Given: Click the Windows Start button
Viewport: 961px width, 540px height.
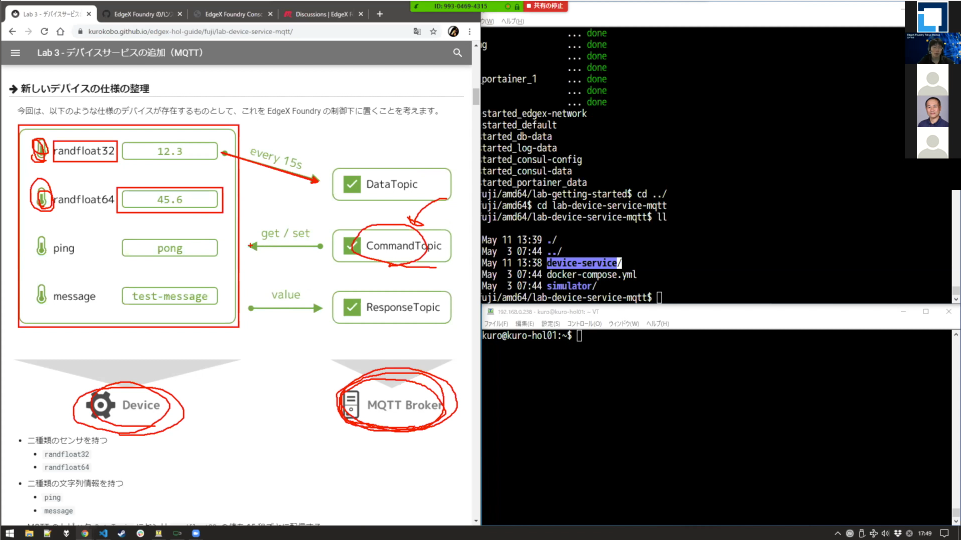Looking at the screenshot, I should pyautogui.click(x=9, y=532).
